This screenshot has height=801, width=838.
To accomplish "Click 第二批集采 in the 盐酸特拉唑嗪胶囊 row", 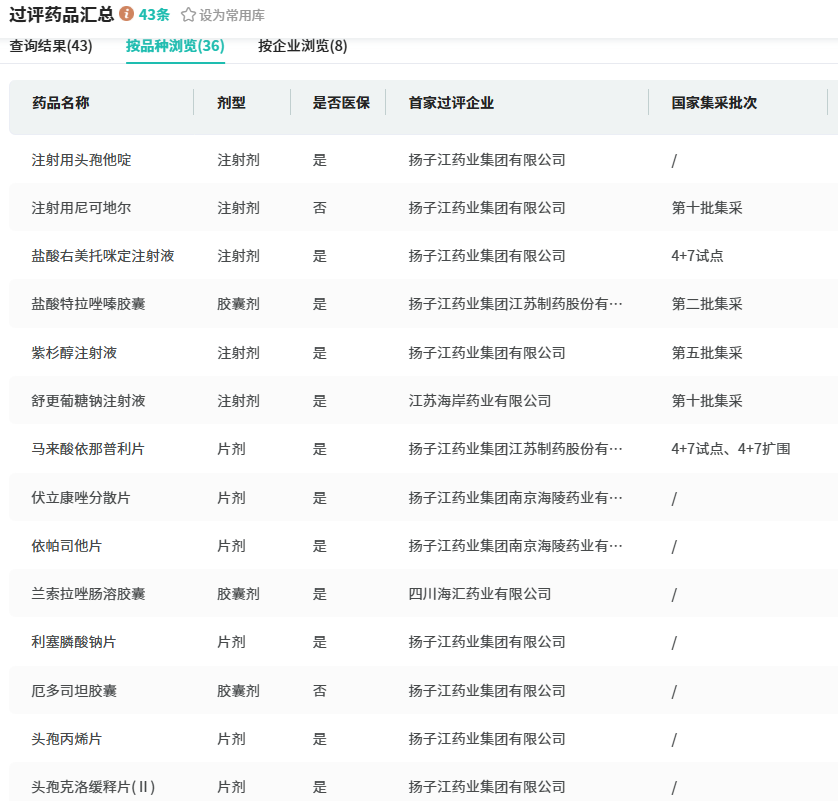I will point(707,304).
